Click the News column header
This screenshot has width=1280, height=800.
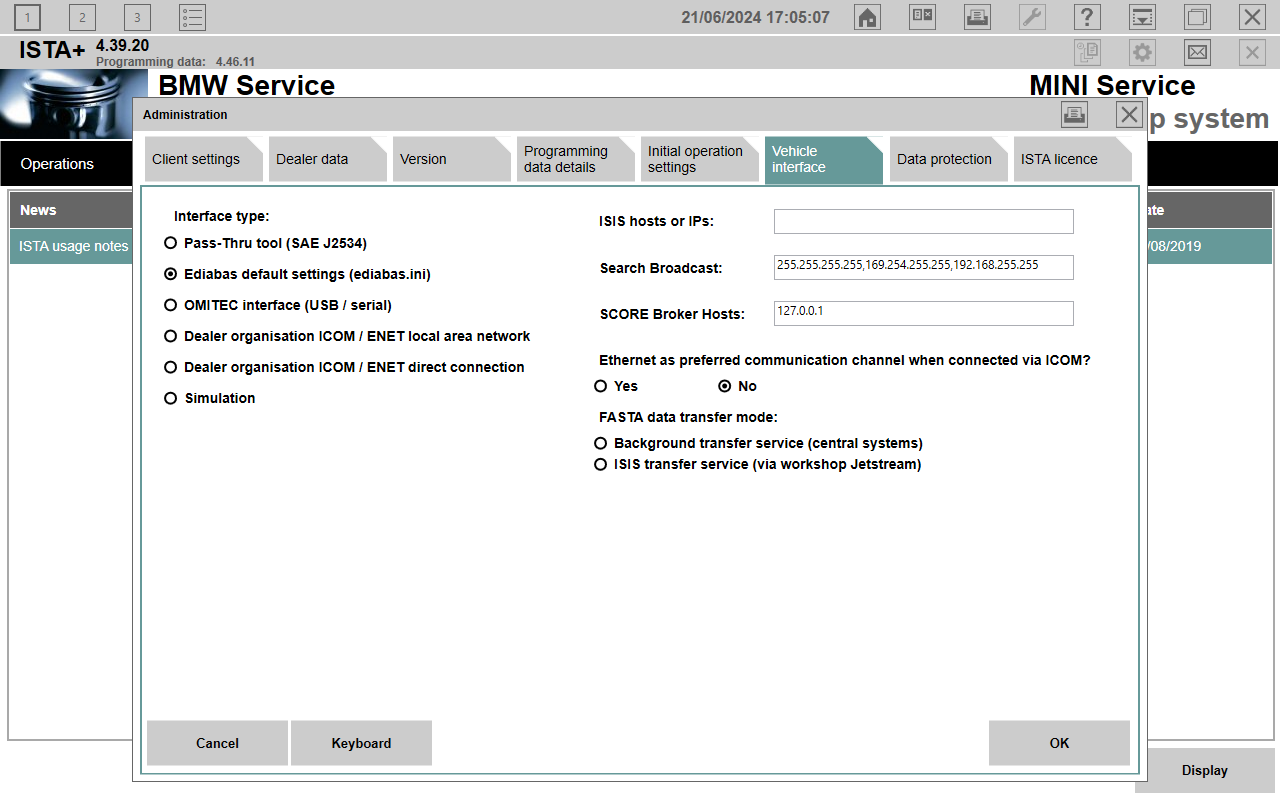[x=72, y=210]
